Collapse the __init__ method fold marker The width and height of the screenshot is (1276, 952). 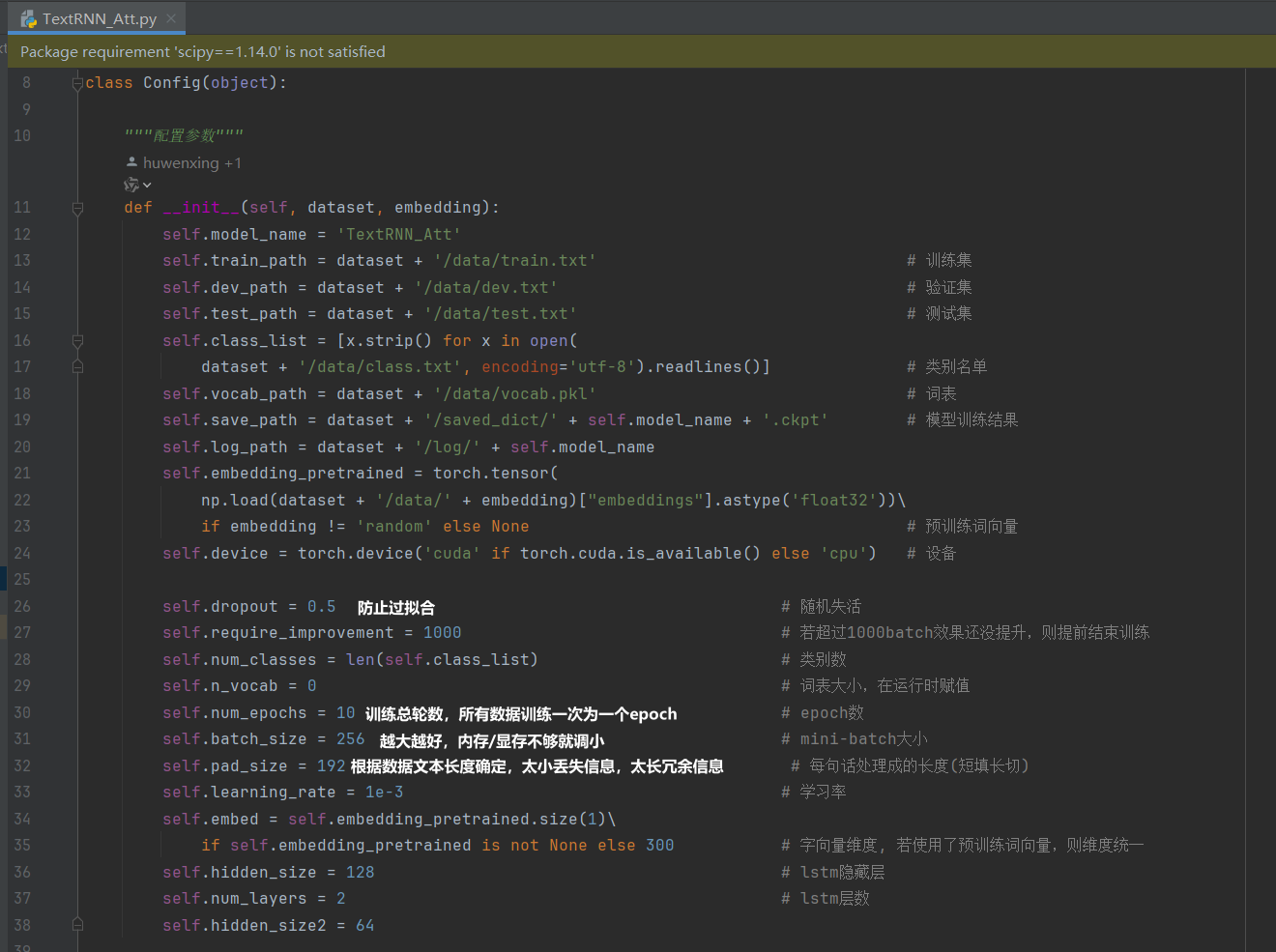coord(77,208)
